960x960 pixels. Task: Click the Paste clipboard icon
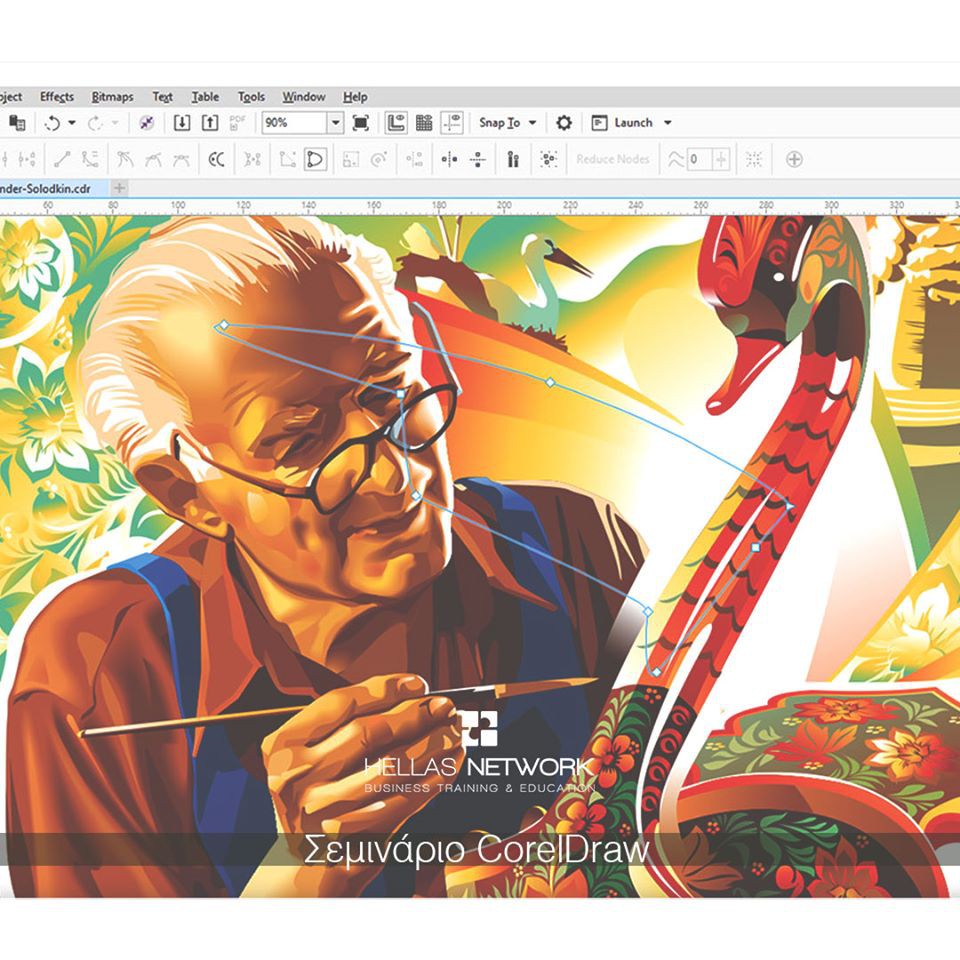pos(17,122)
